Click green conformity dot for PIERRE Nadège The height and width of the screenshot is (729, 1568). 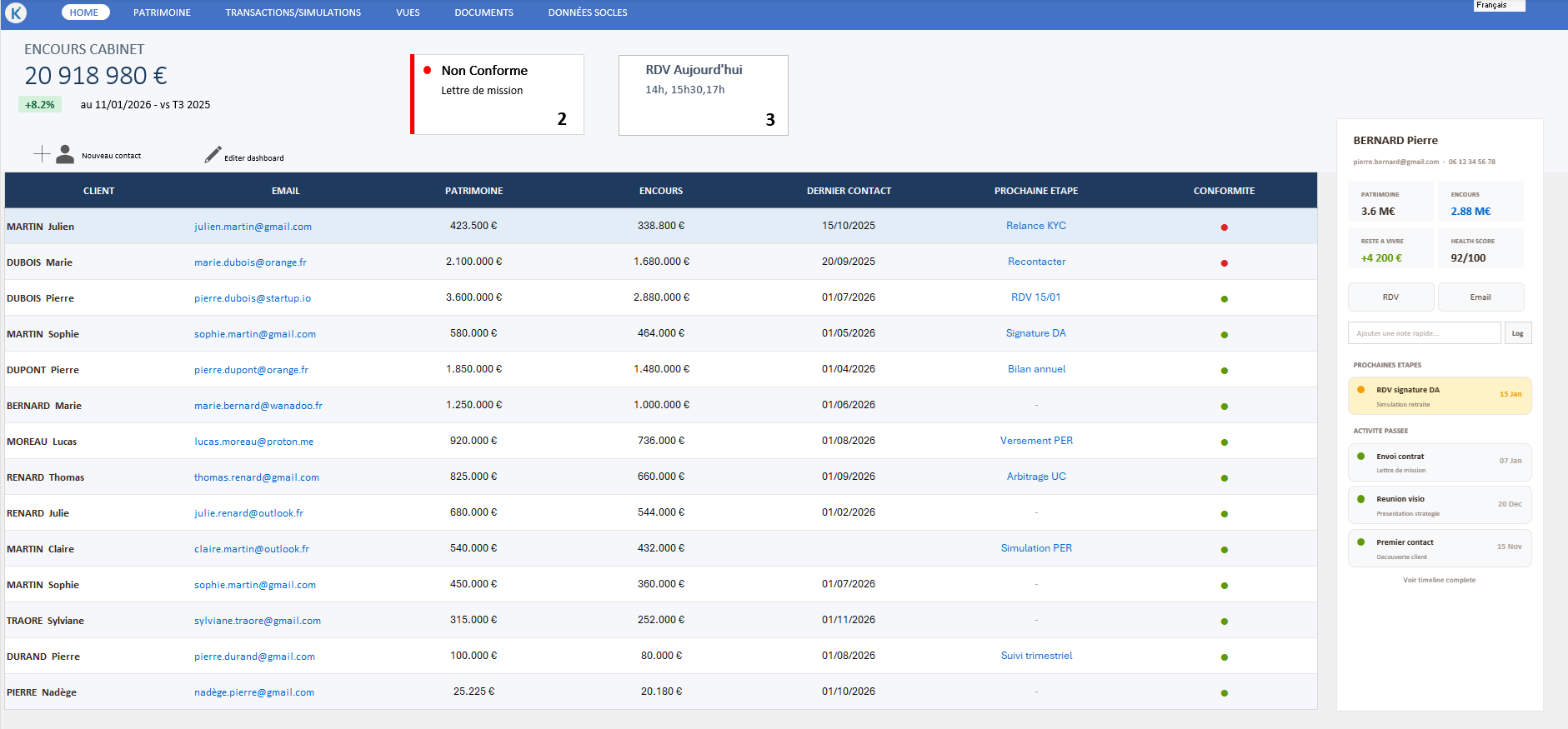coord(1224,692)
